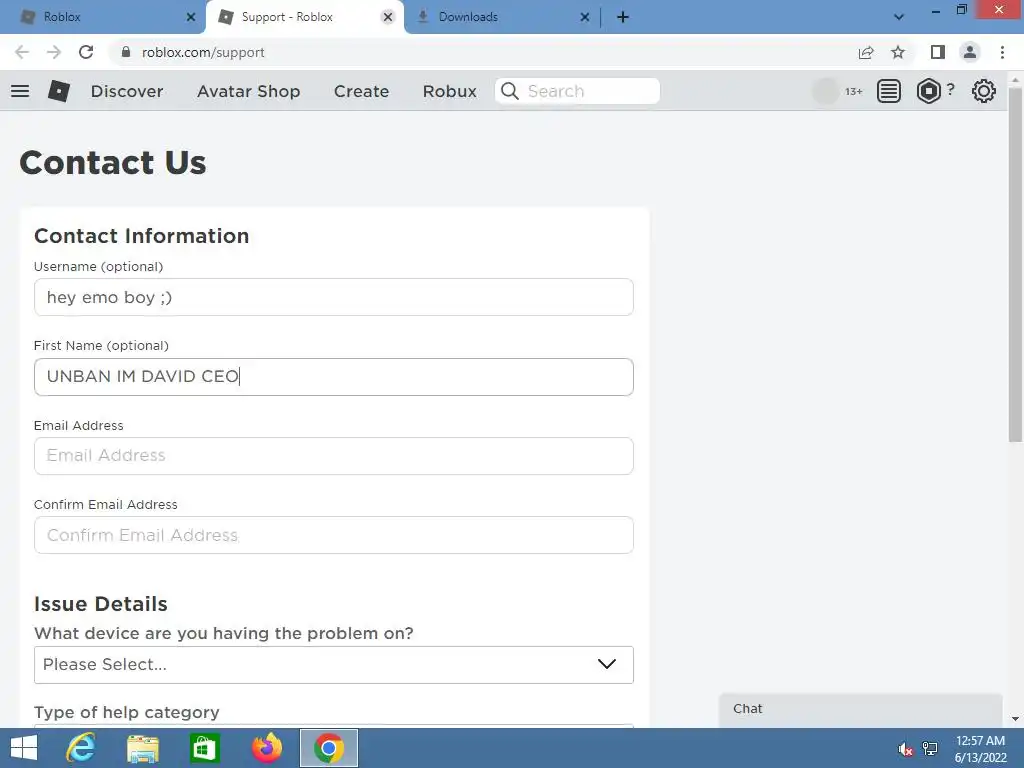The height and width of the screenshot is (768, 1024).
Task: Open the hamburger navigation menu
Action: tap(20, 91)
